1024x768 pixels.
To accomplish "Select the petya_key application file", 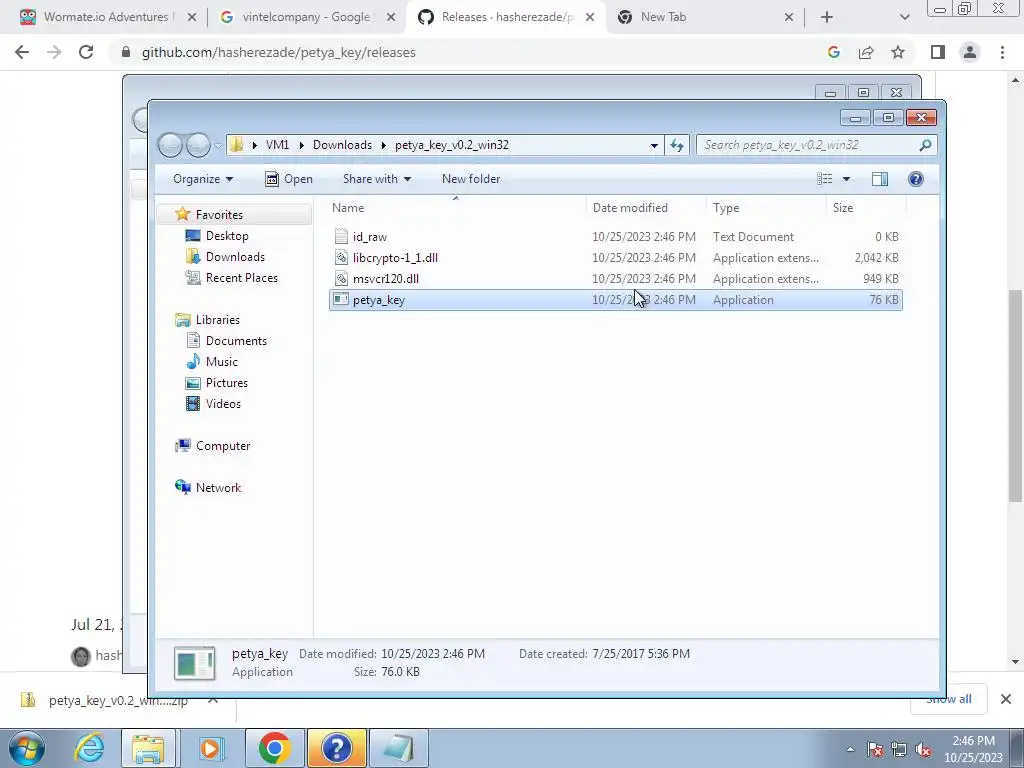I will [615, 300].
